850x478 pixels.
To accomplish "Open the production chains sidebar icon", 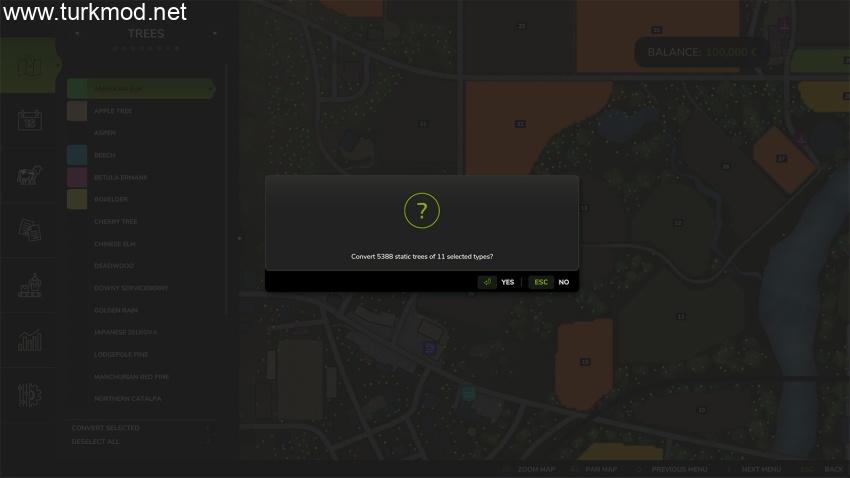I will coord(29,285).
